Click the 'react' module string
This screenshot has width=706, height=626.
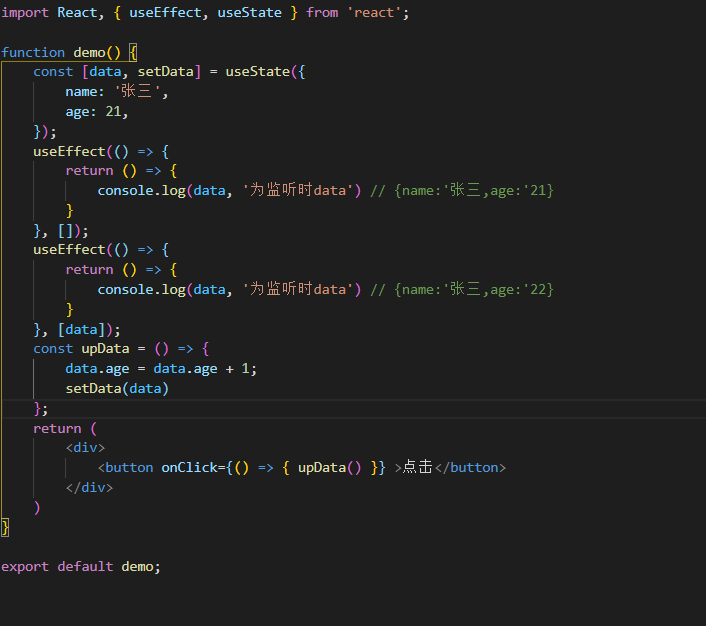pos(374,13)
